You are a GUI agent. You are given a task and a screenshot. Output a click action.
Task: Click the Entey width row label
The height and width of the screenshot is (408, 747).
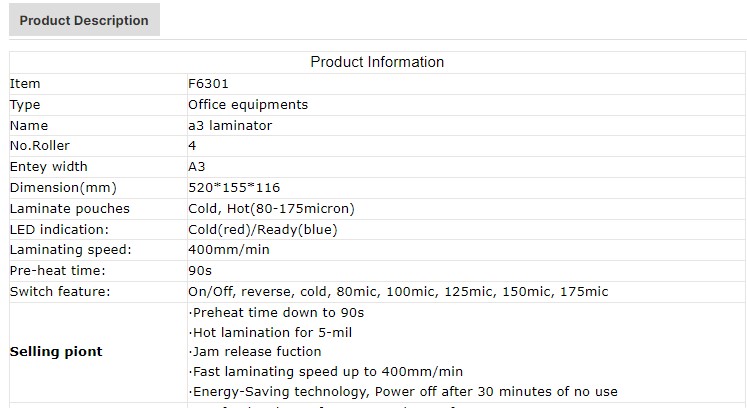(x=48, y=167)
